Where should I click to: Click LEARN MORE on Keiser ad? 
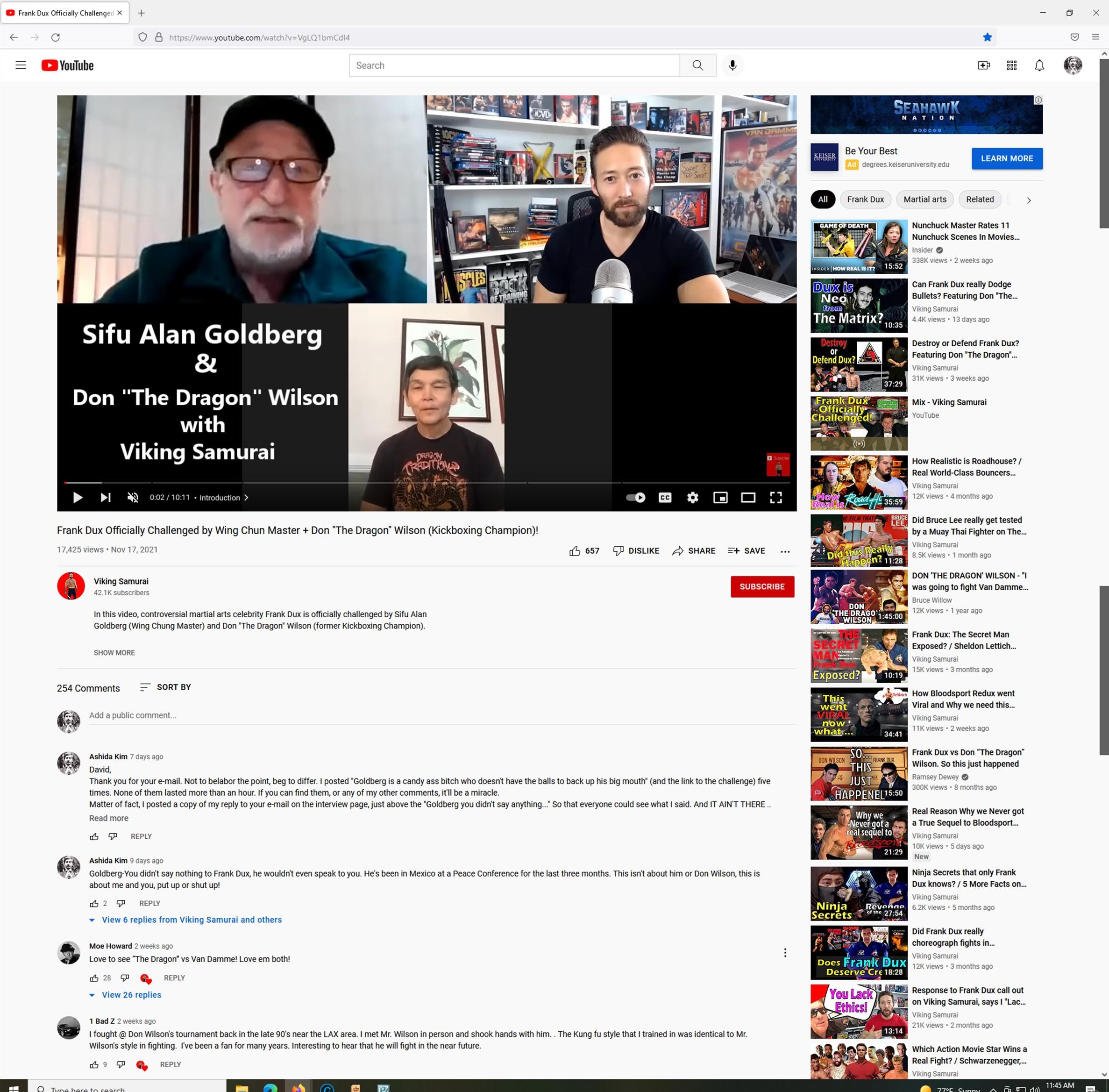1007,158
